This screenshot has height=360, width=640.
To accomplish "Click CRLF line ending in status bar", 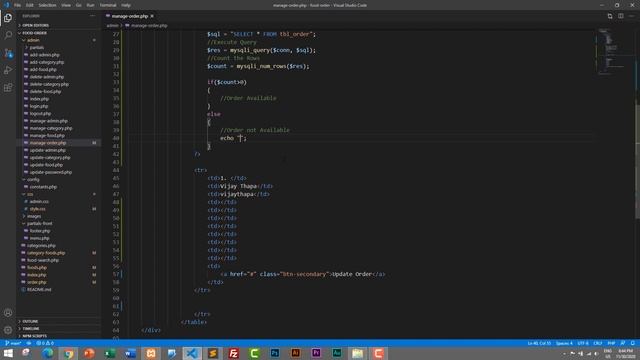I will 598,343.
